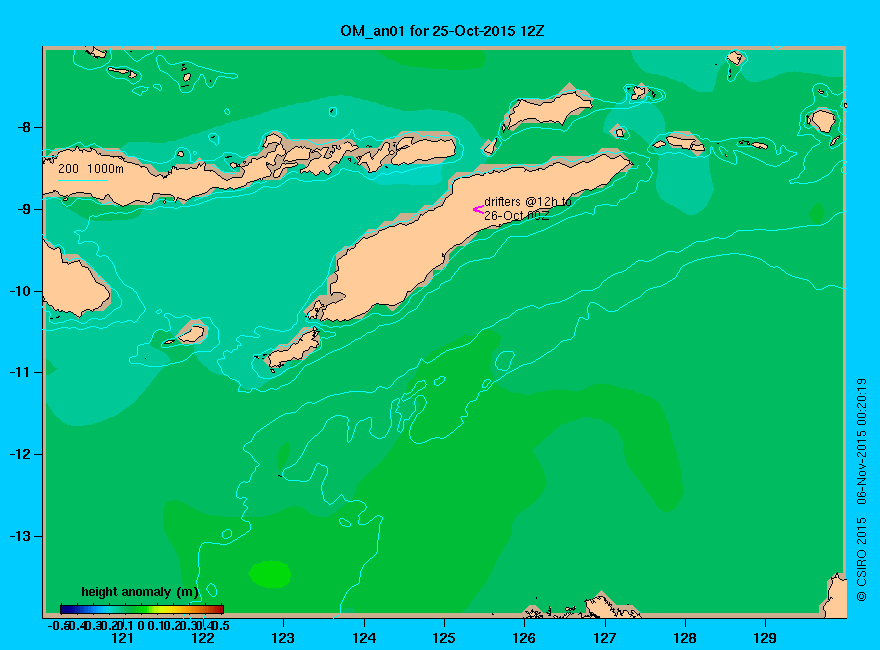This screenshot has width=880, height=650.
Task: Click the longitude label 123
Action: pos(283,638)
